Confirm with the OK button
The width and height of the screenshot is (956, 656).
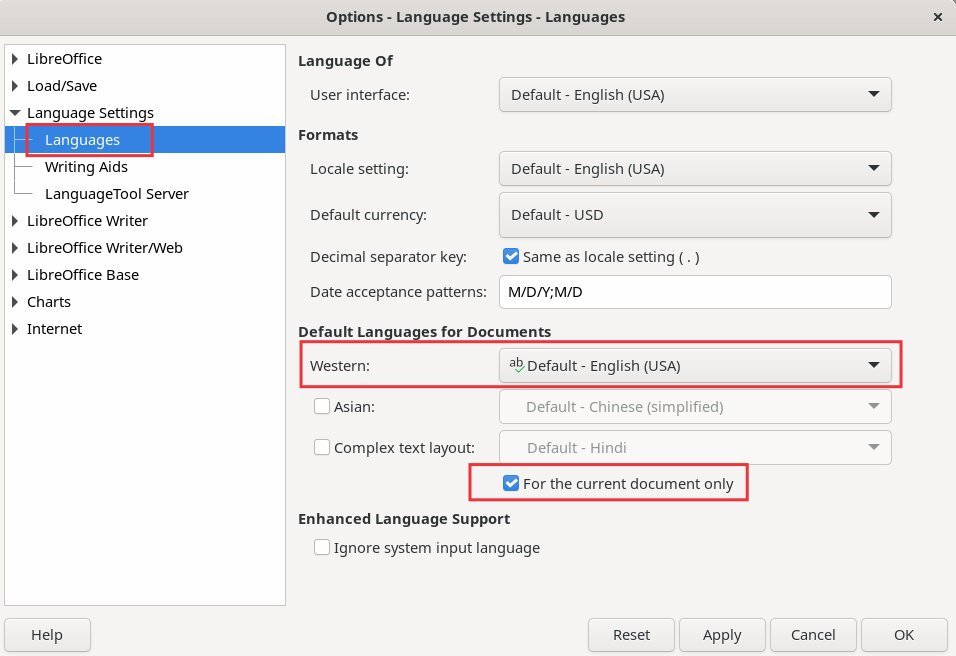tap(904, 635)
